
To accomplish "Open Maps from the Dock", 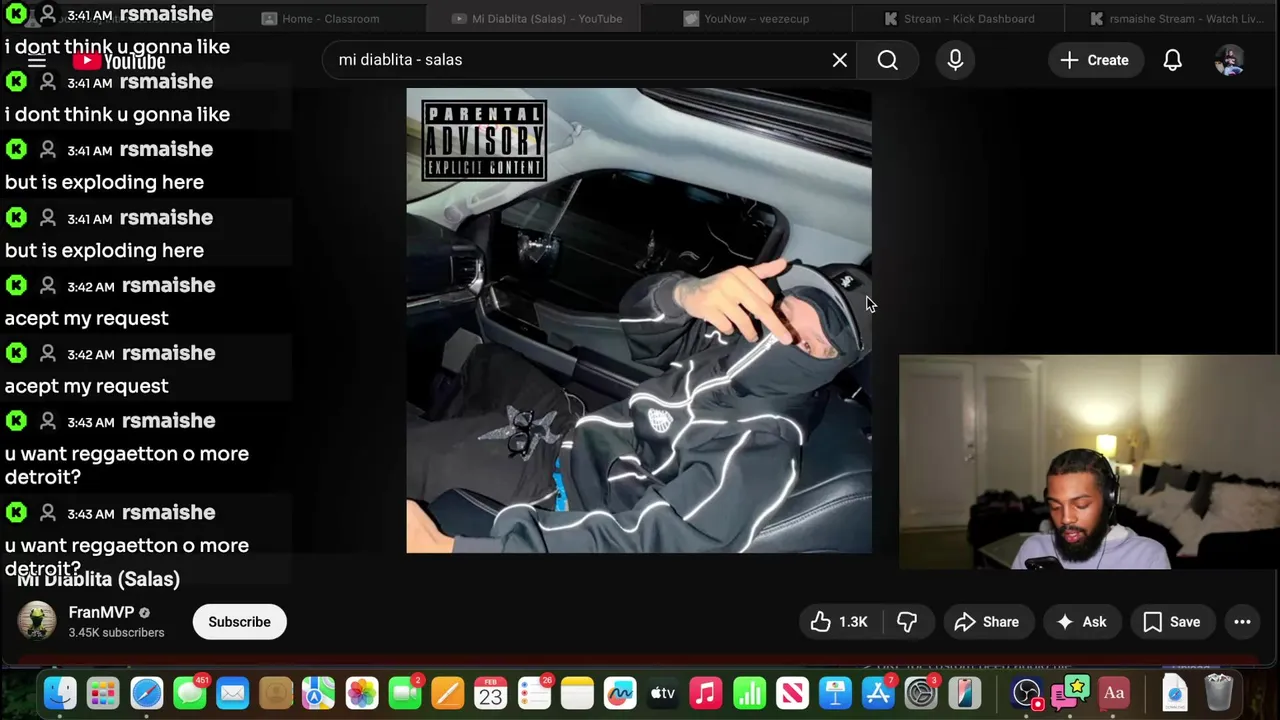I will point(318,693).
